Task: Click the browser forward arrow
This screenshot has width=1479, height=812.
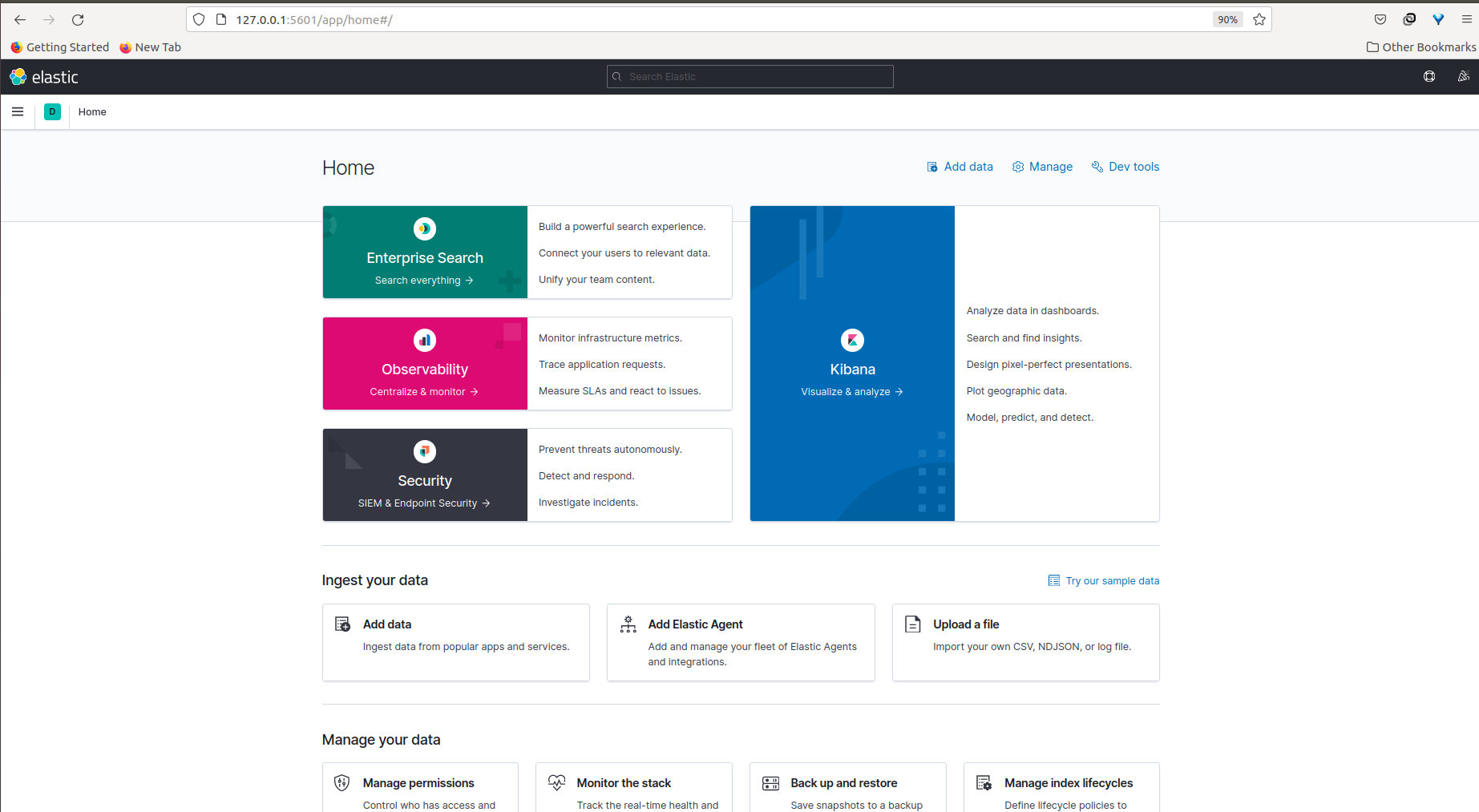Action: click(49, 19)
